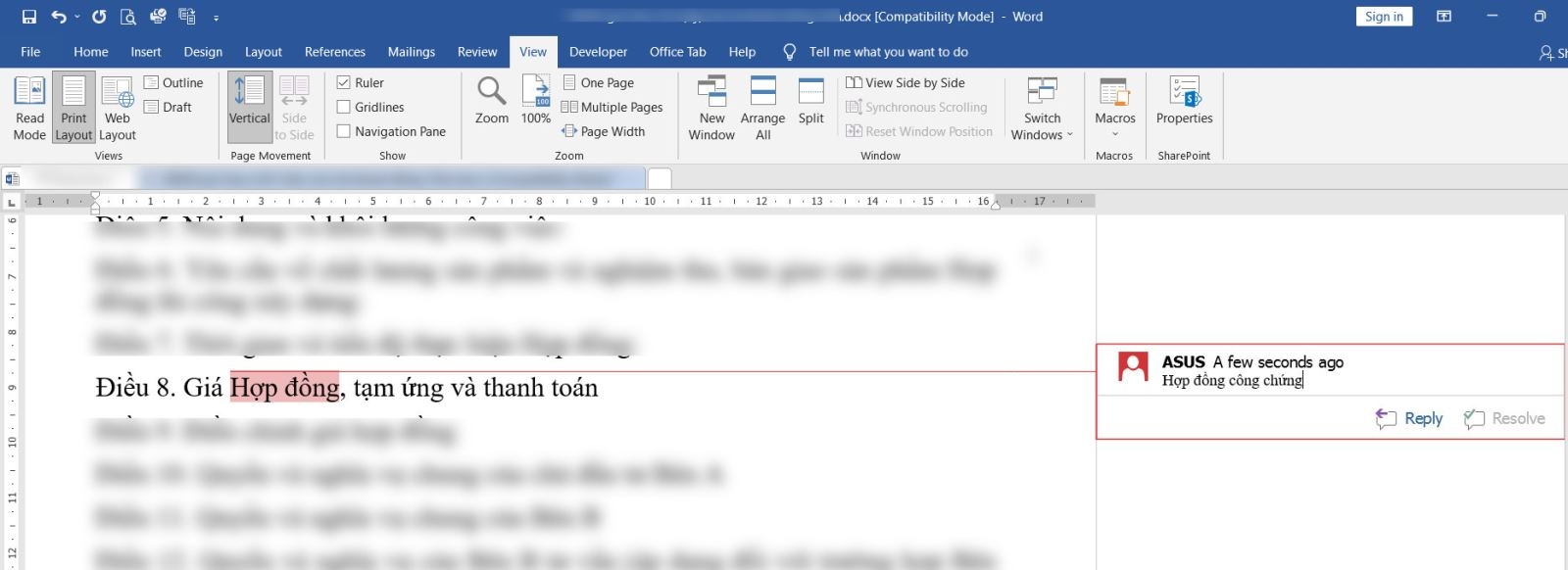
Task: Click the Undo arrow icon
Action: tap(59, 17)
